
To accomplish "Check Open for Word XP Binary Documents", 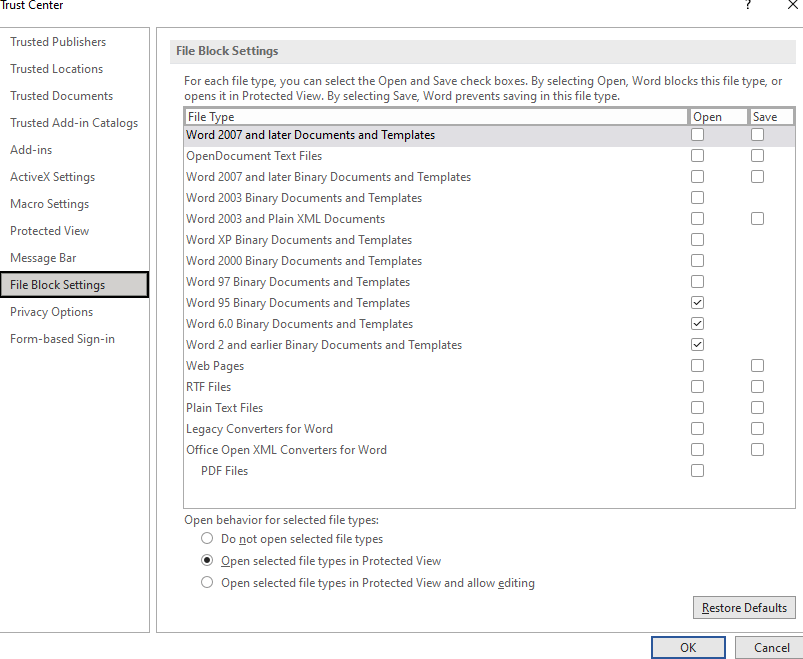I will pyautogui.click(x=697, y=240).
